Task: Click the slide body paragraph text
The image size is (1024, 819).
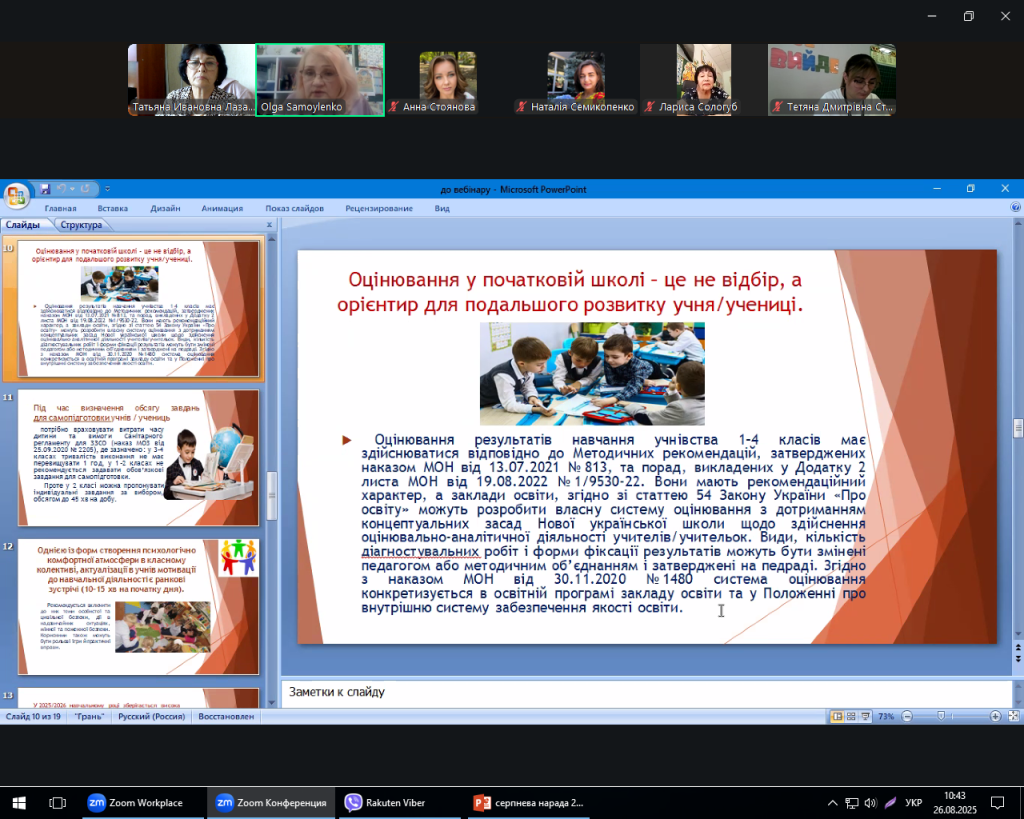Action: click(x=613, y=524)
